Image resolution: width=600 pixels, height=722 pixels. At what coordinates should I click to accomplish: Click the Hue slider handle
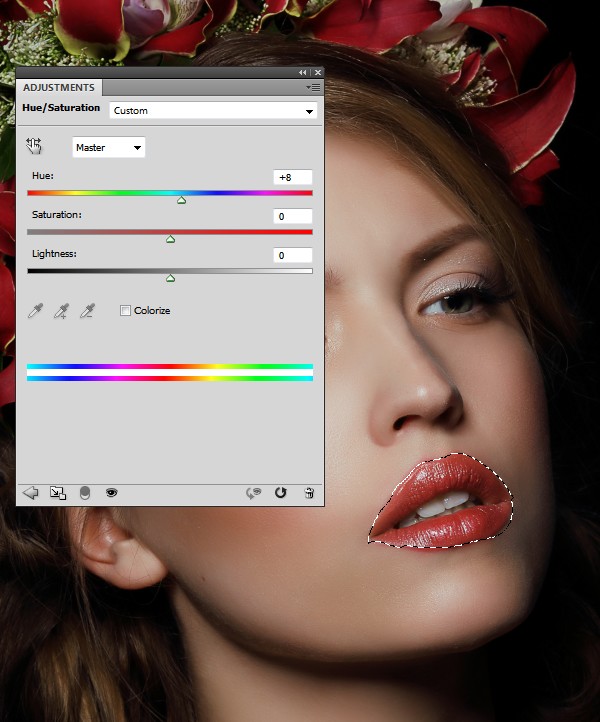181,200
